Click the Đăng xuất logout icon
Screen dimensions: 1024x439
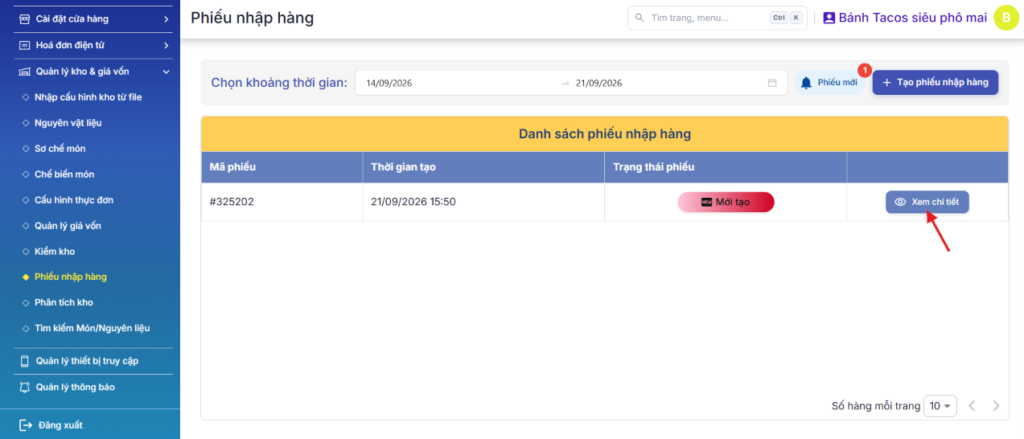coord(25,425)
